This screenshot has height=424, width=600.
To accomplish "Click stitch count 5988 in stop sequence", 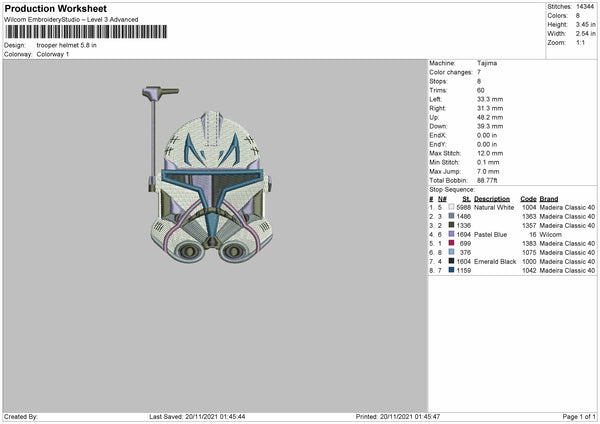I will [464, 207].
